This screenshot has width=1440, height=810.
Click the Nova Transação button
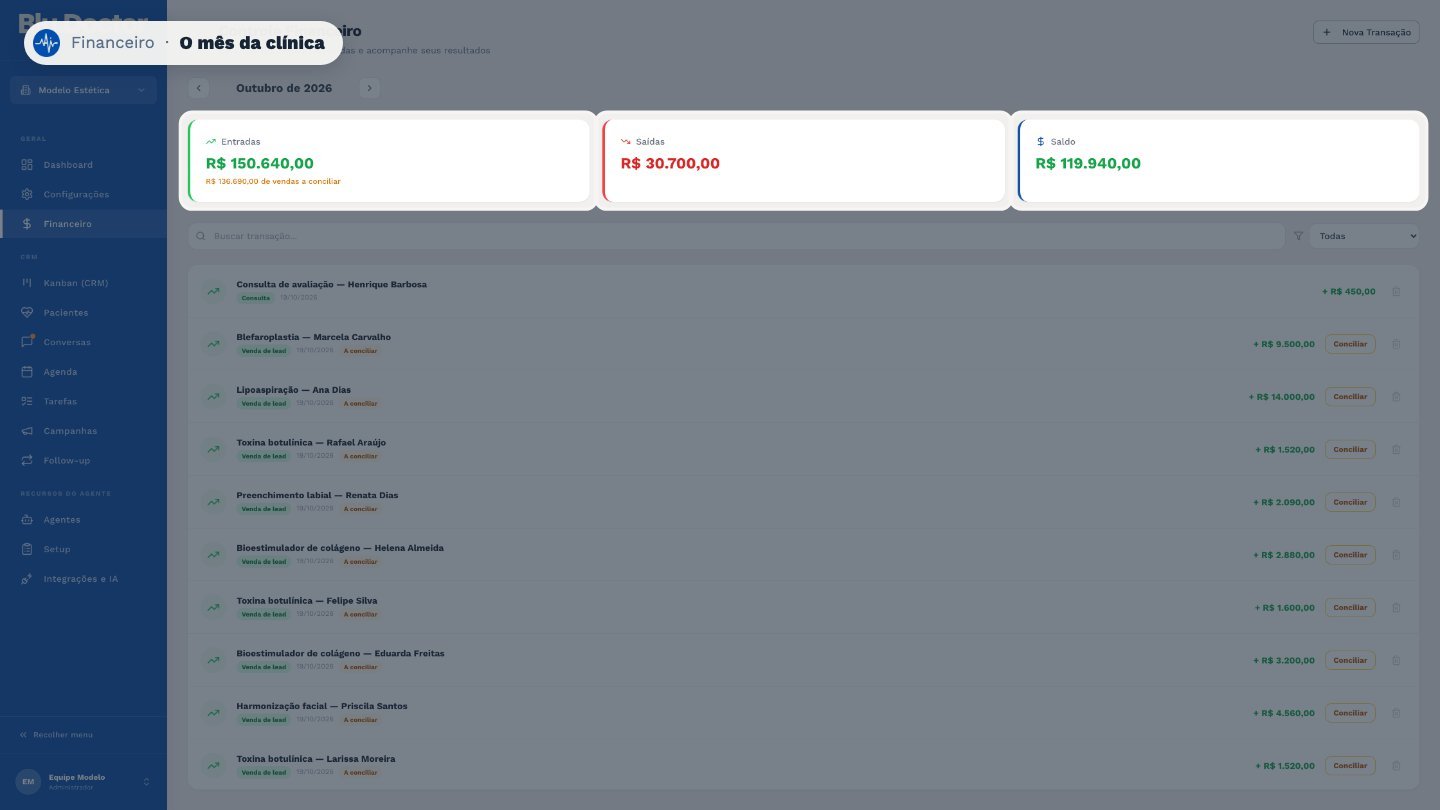pyautogui.click(x=1366, y=32)
